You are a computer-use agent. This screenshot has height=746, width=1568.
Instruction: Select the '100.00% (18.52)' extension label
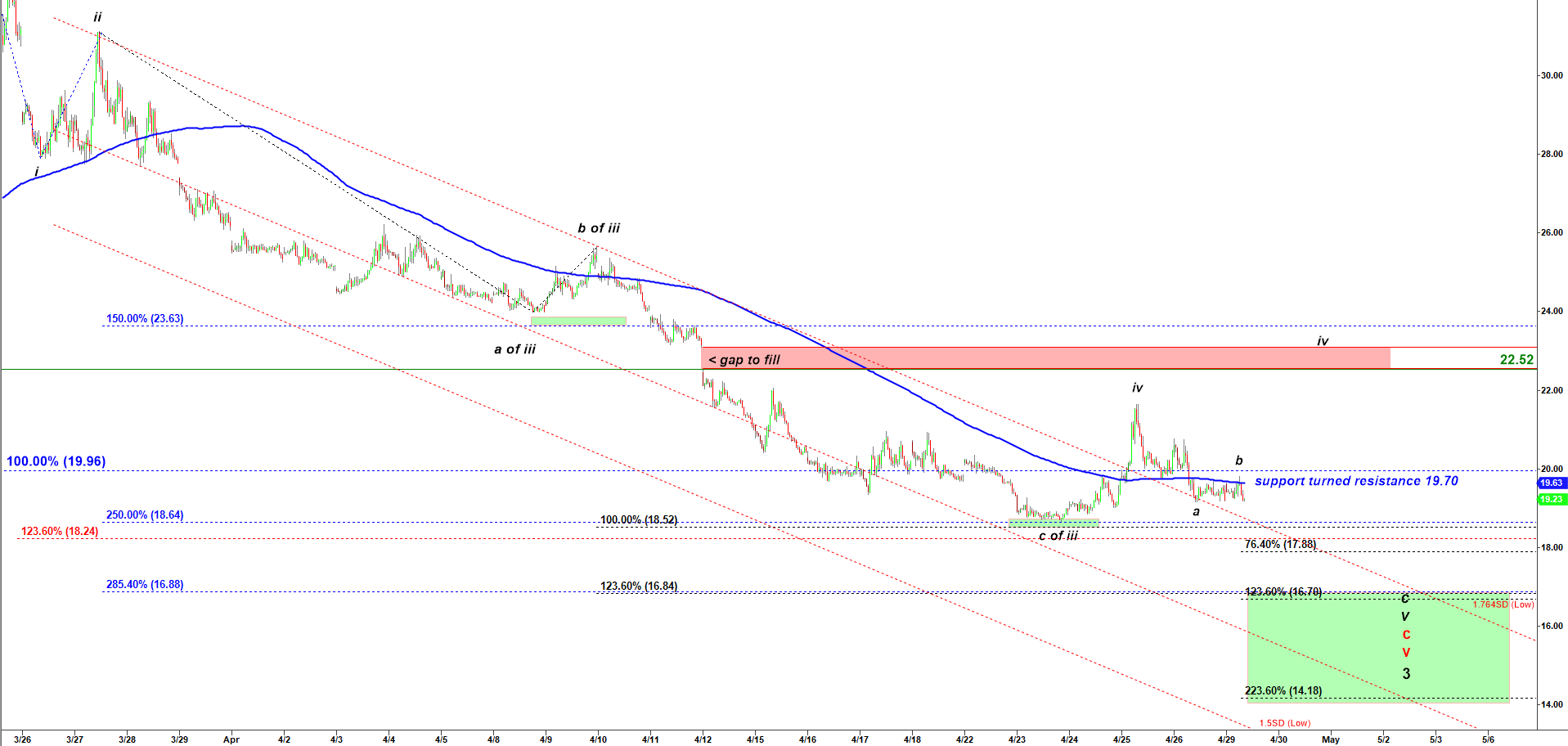point(639,519)
